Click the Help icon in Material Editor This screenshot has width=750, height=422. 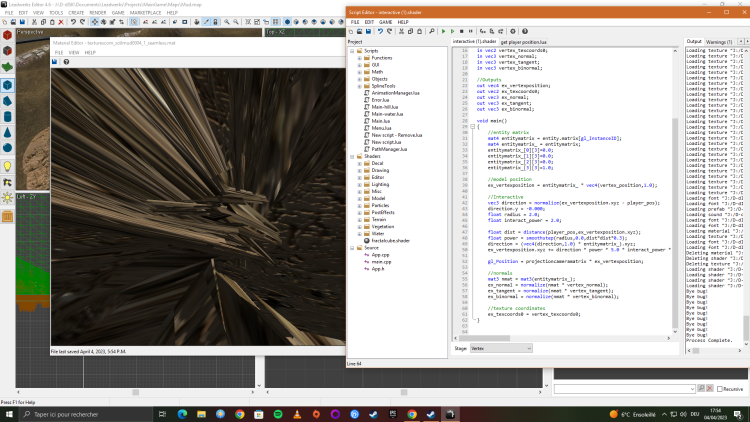pos(64,62)
